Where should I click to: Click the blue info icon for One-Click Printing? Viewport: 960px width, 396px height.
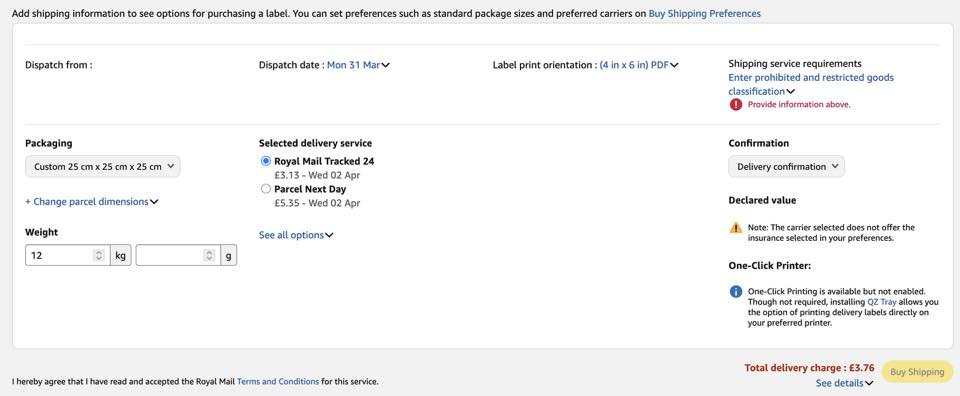pyautogui.click(x=735, y=292)
